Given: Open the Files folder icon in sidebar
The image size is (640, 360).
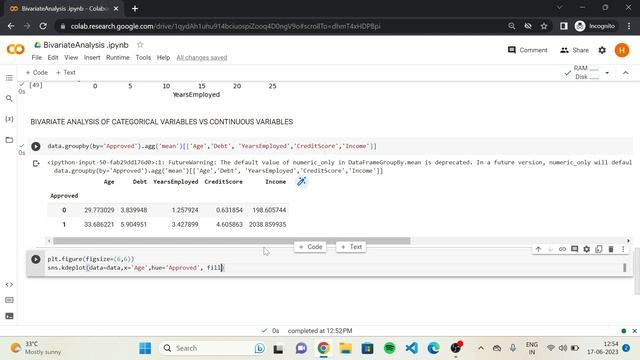Looking at the screenshot, I should (9, 140).
